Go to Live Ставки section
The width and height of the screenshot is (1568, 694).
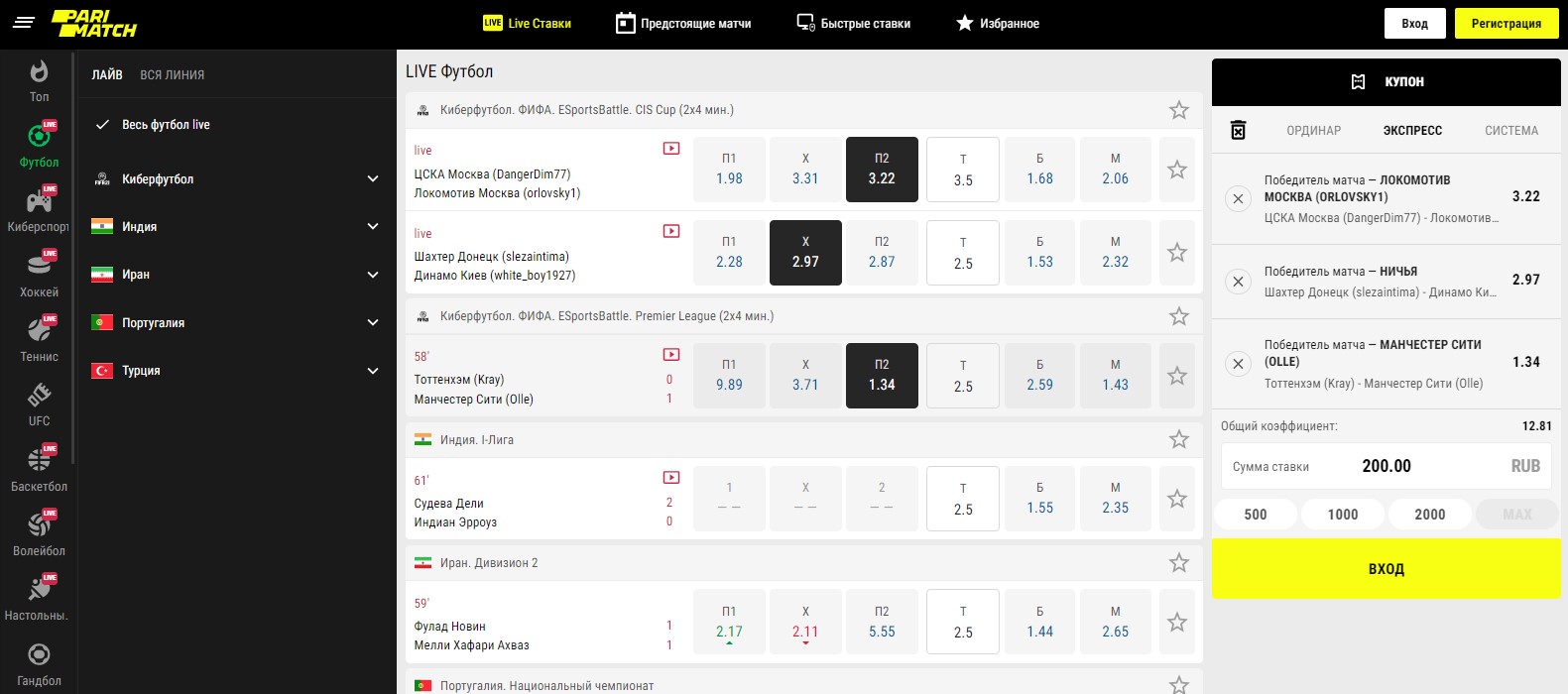[x=527, y=24]
